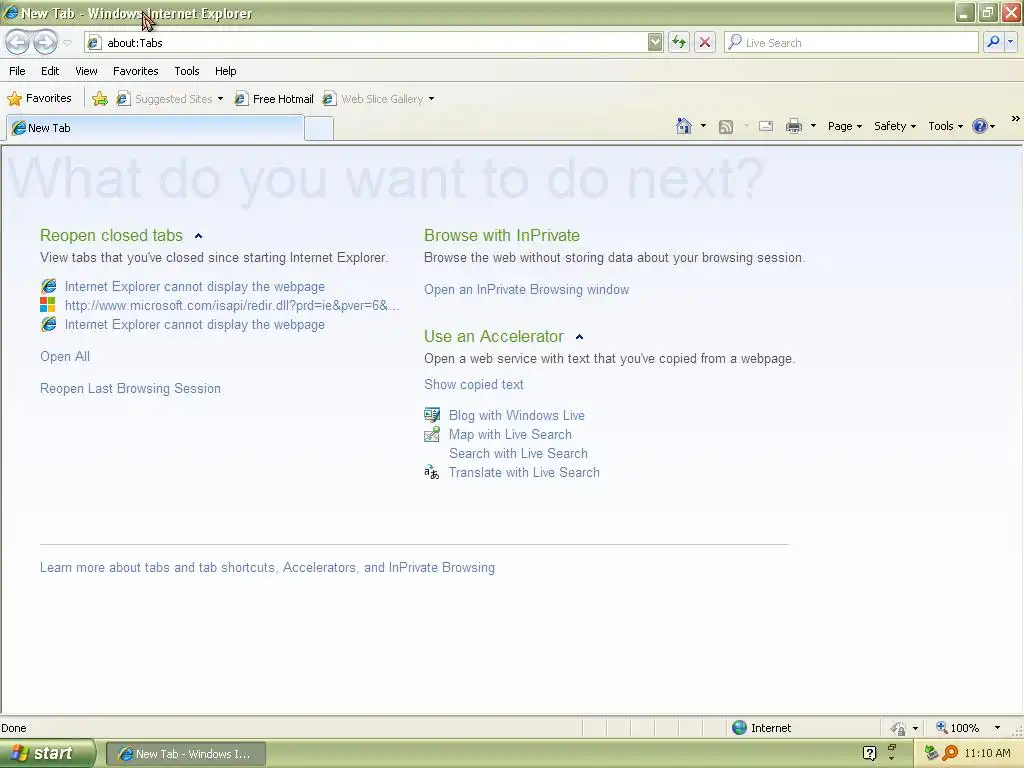Click Open an InPrivate Browsing window
1024x768 pixels.
pyautogui.click(x=526, y=289)
